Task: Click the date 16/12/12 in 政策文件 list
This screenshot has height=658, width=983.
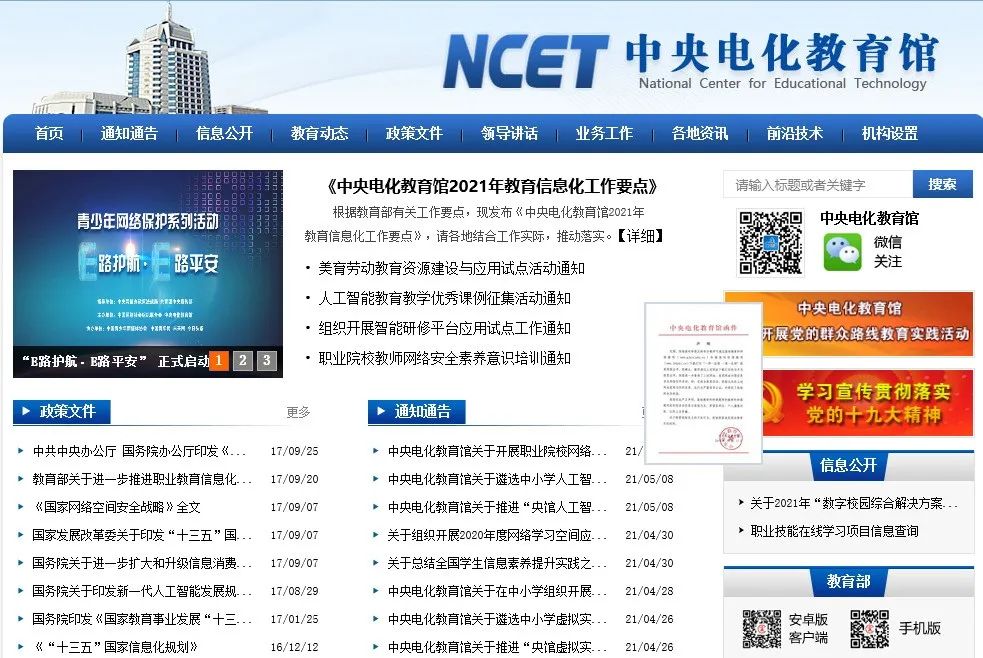Action: point(295,647)
